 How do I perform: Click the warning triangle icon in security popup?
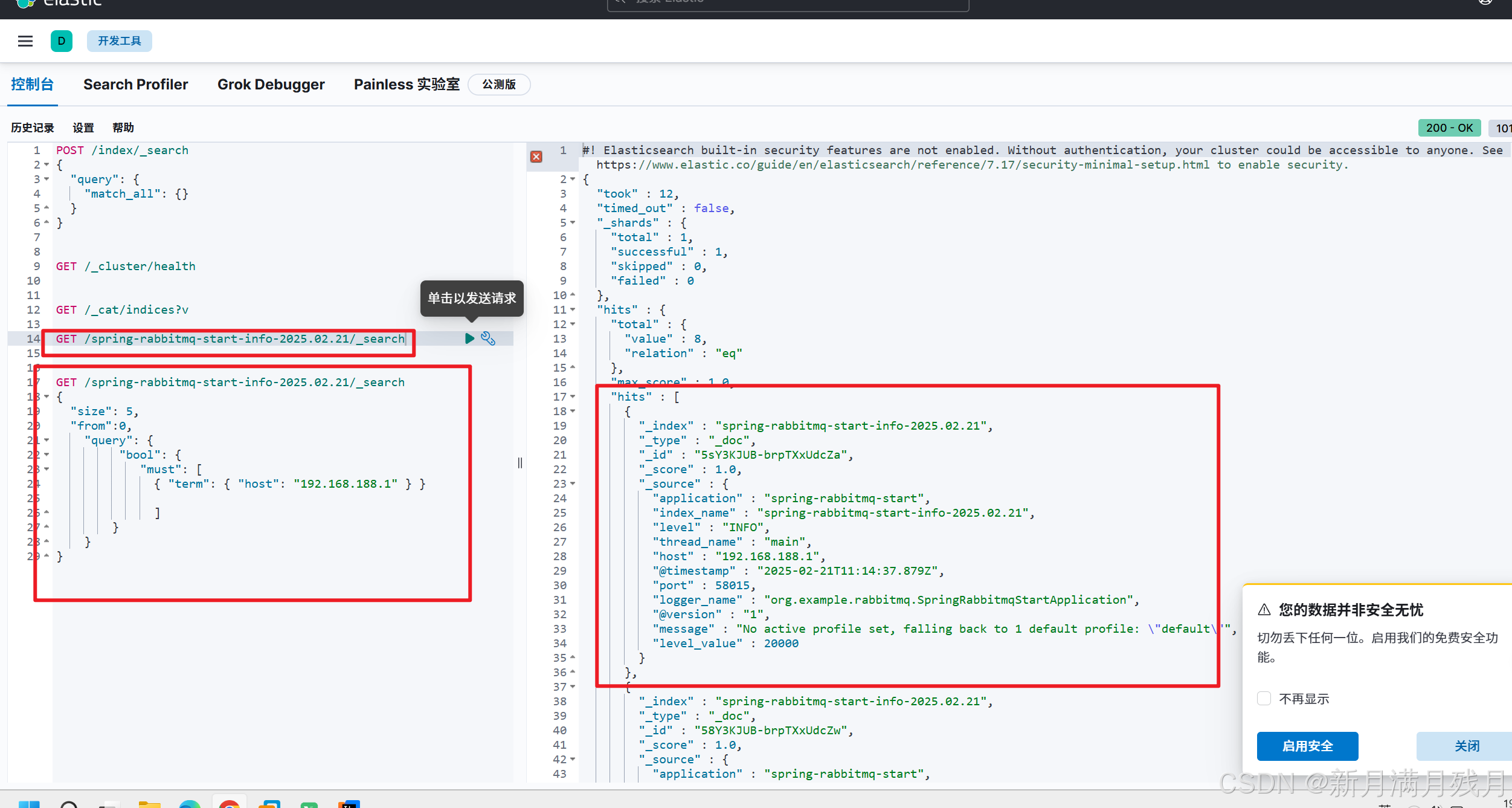(x=1264, y=610)
